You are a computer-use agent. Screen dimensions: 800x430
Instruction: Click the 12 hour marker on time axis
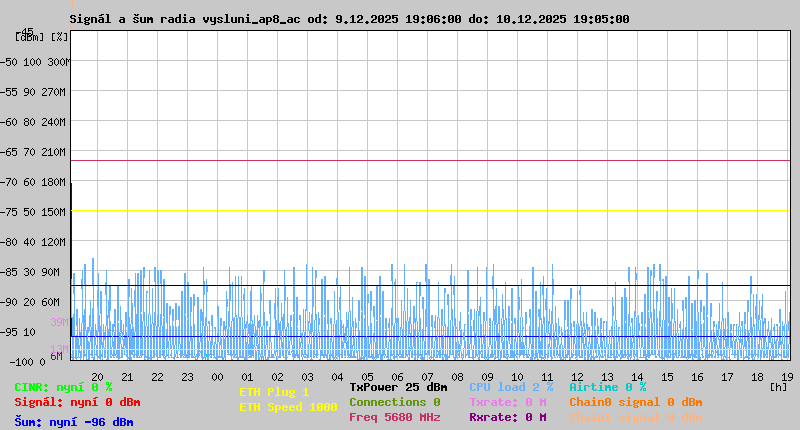pos(577,376)
